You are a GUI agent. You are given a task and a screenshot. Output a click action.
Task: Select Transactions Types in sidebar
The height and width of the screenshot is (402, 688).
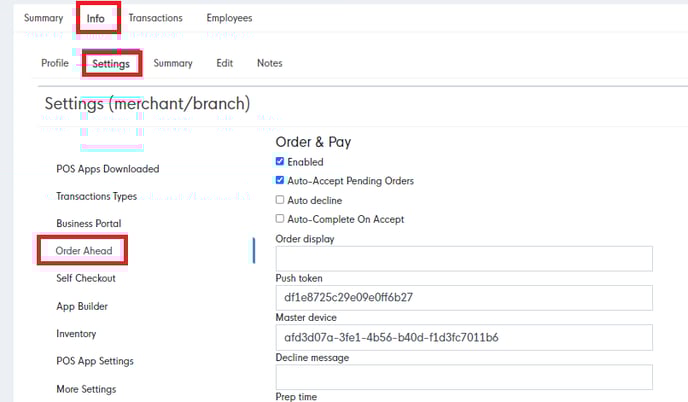pyautogui.click(x=96, y=196)
